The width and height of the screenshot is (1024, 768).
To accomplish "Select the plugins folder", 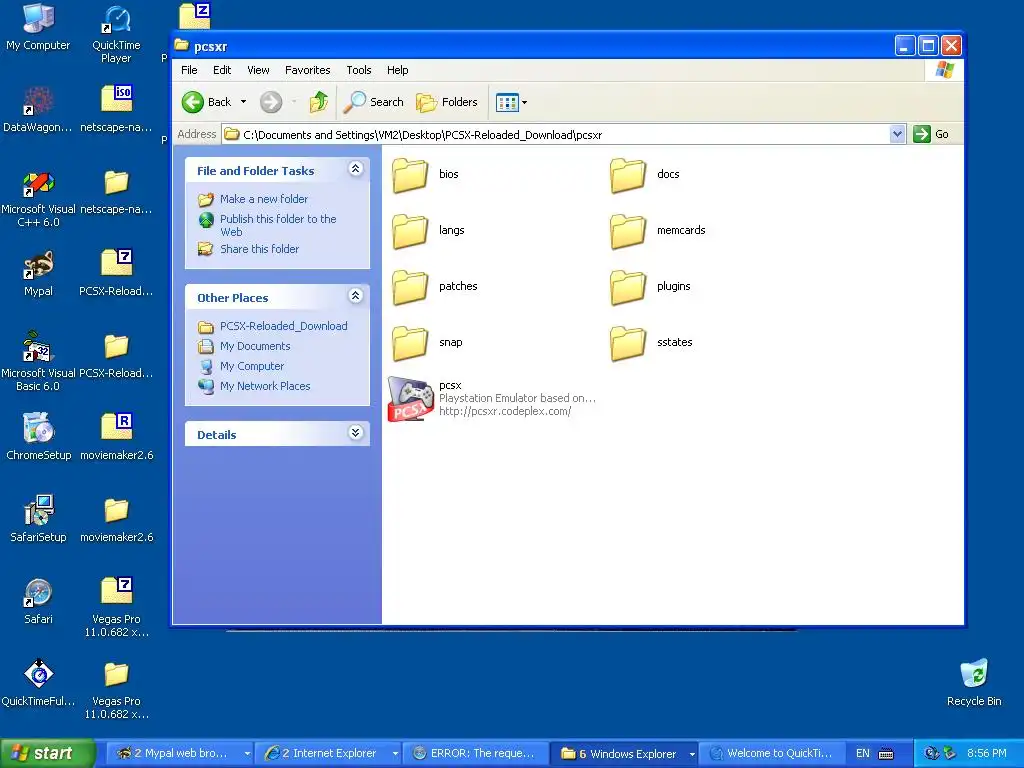I will click(628, 287).
